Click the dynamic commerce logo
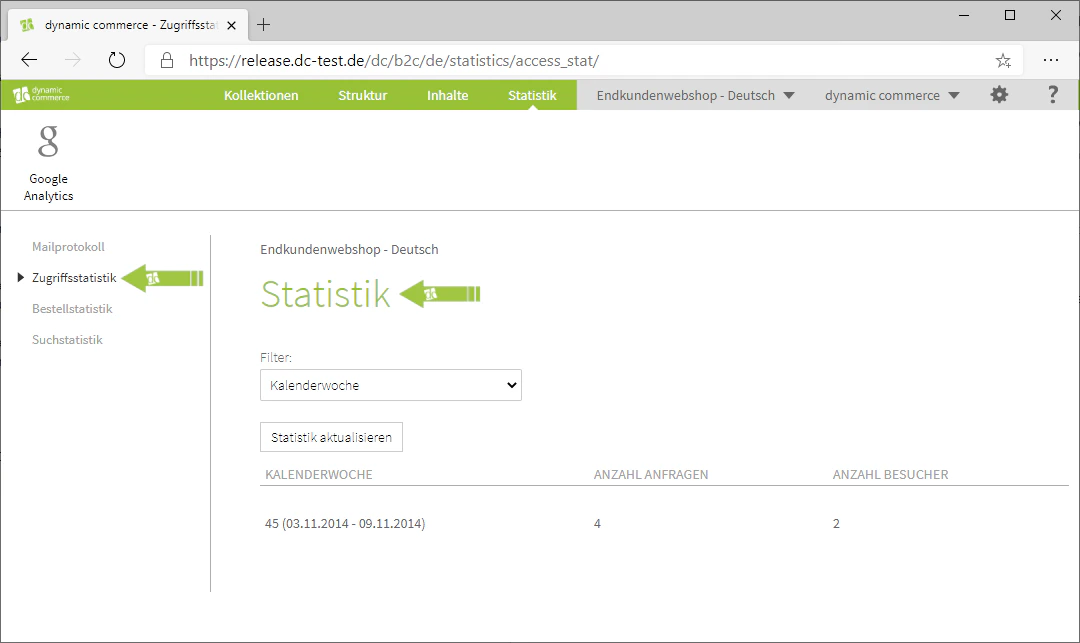 (x=41, y=94)
